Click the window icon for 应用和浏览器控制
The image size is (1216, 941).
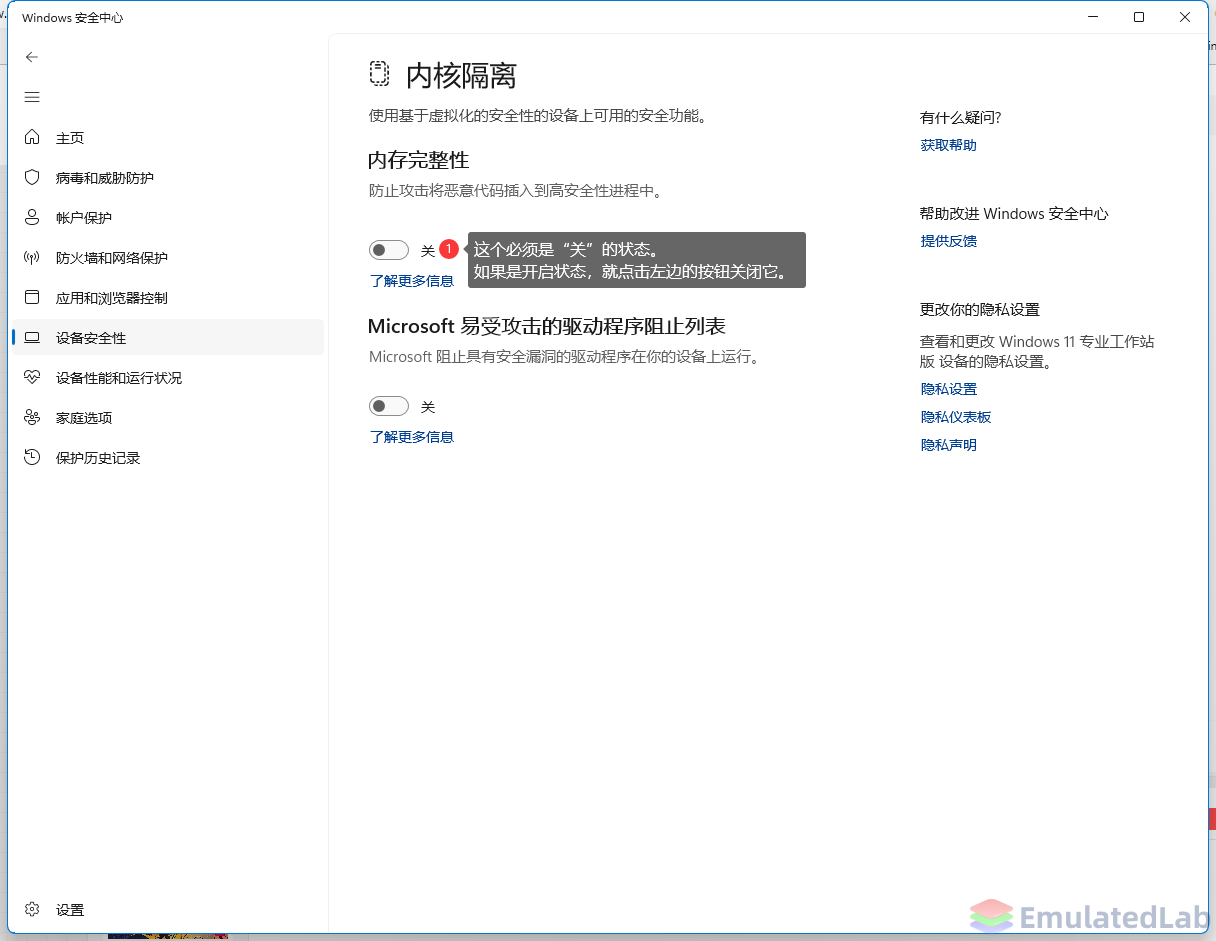[x=32, y=297]
